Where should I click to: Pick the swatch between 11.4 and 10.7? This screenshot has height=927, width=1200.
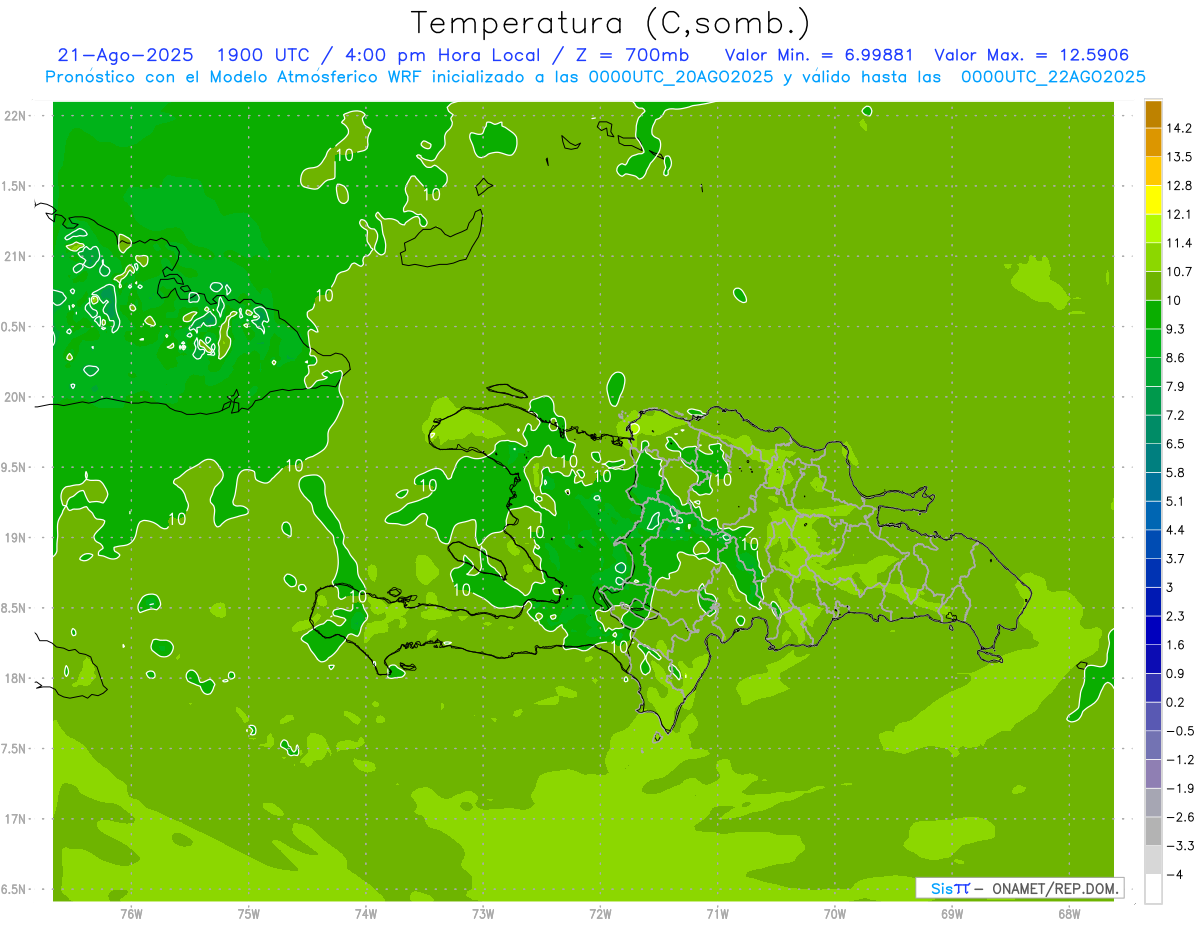coord(1153,257)
